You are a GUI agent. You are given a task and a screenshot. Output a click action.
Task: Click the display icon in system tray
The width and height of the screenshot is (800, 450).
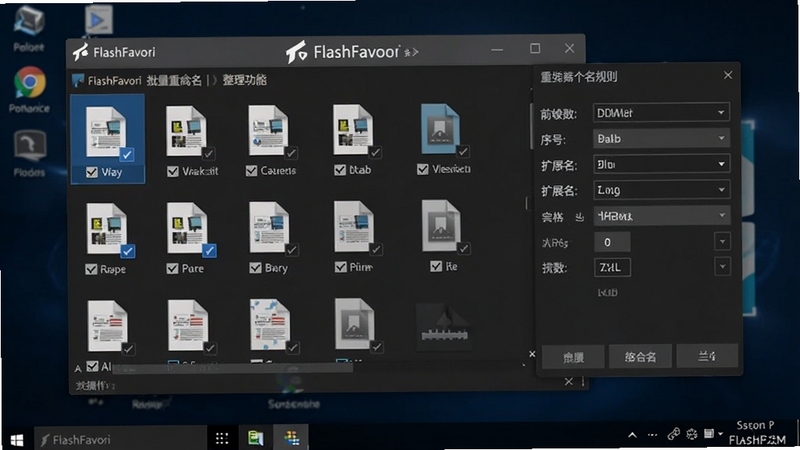pyautogui.click(x=709, y=434)
